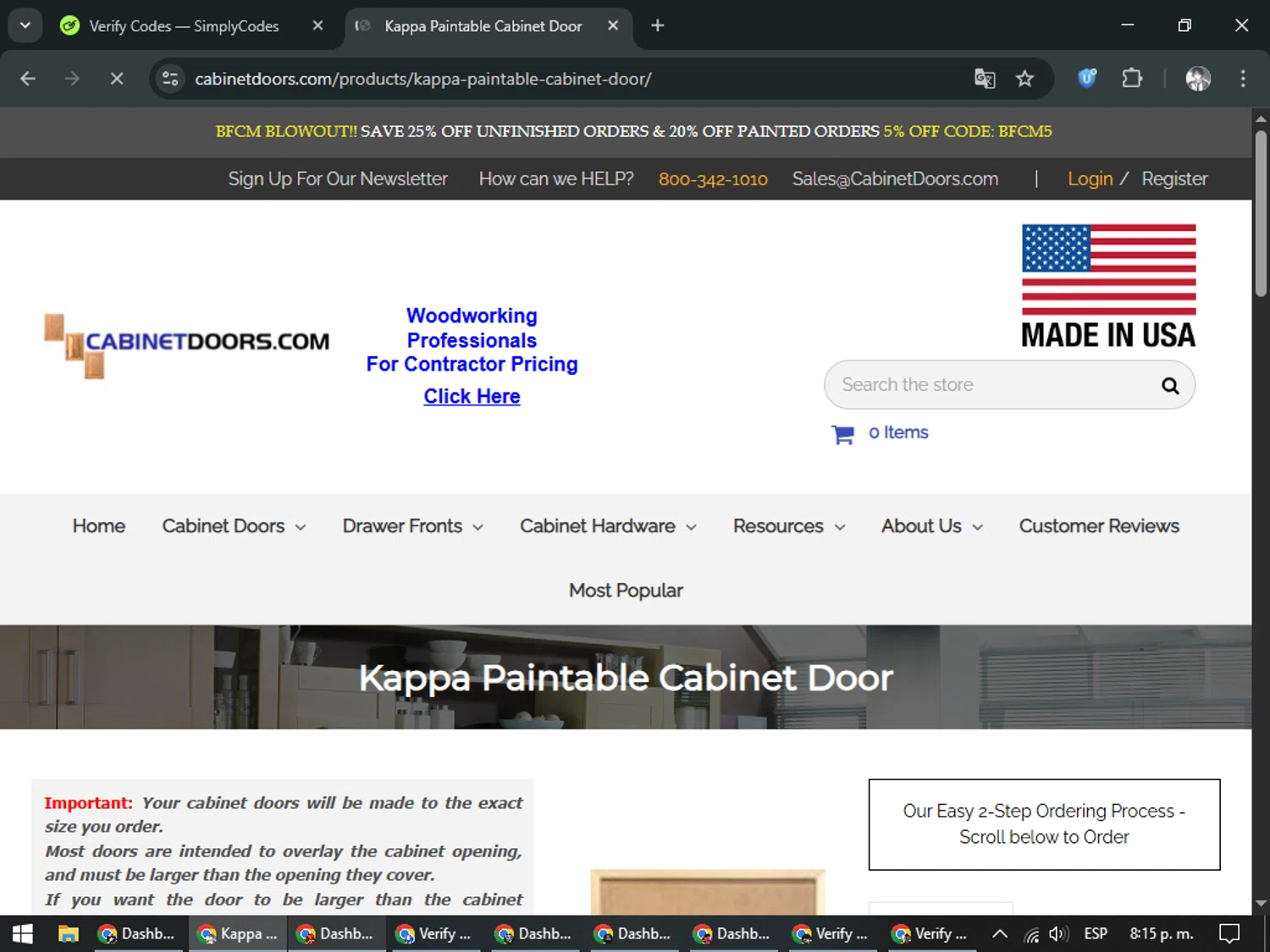
Task: Switch to the Kappa taskbar Chrome window
Action: (x=238, y=933)
